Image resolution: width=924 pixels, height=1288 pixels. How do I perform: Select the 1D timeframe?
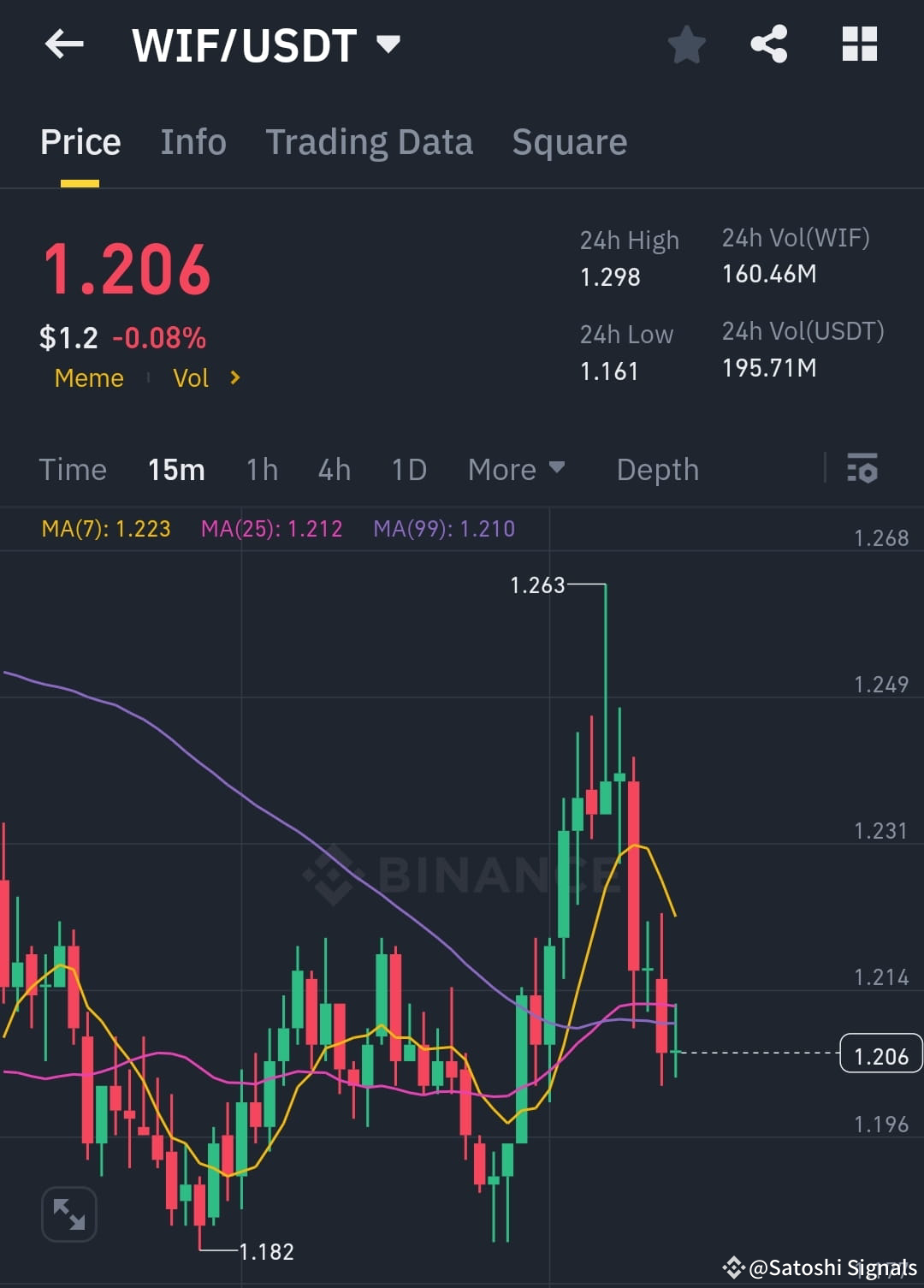tap(408, 469)
